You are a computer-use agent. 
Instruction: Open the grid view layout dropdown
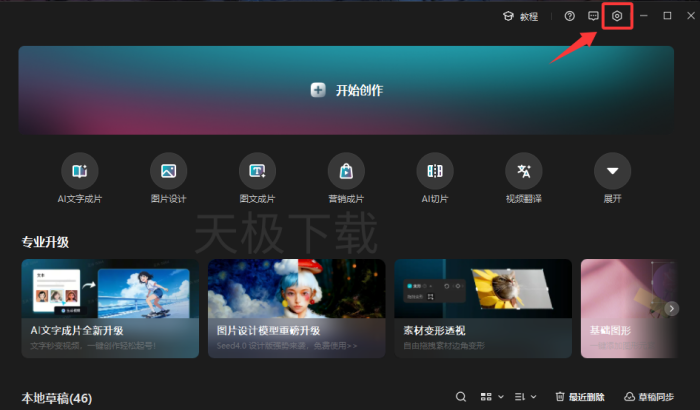coord(492,397)
